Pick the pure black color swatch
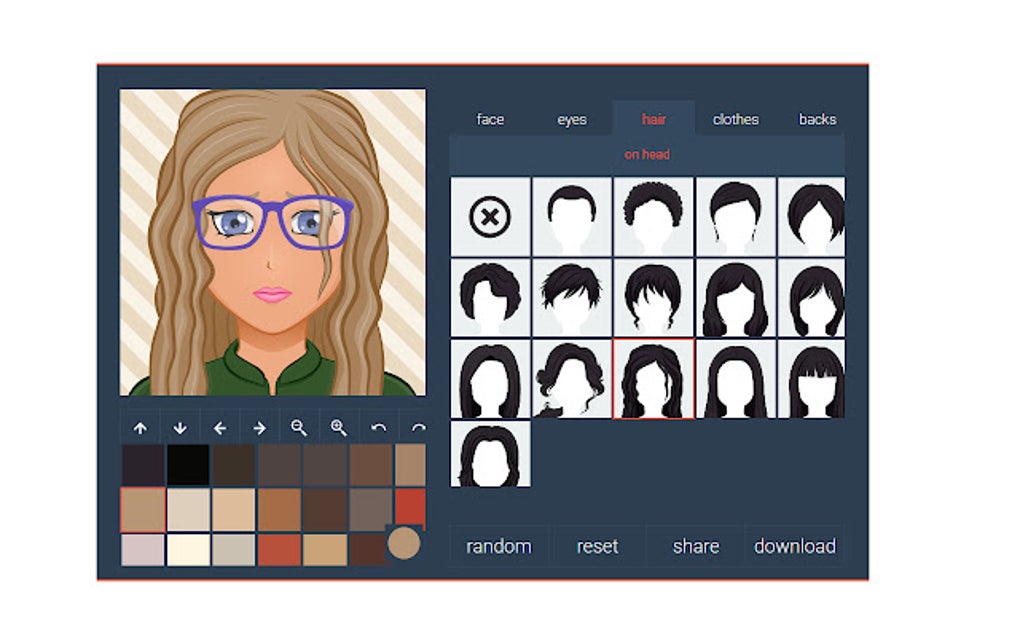Viewport: 1020px width, 638px height. pos(188,464)
